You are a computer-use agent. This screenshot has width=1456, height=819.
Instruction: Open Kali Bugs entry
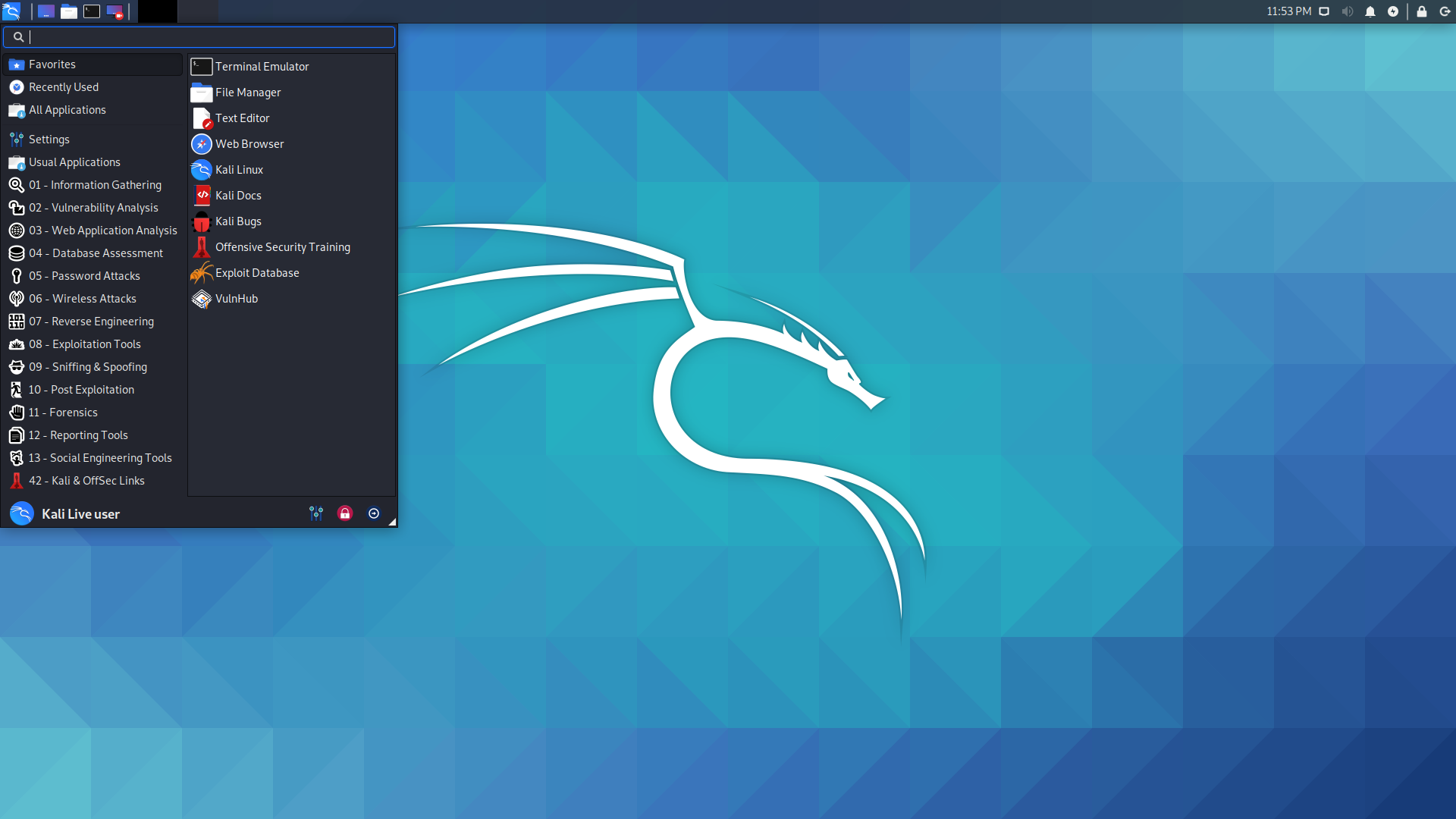coord(291,221)
